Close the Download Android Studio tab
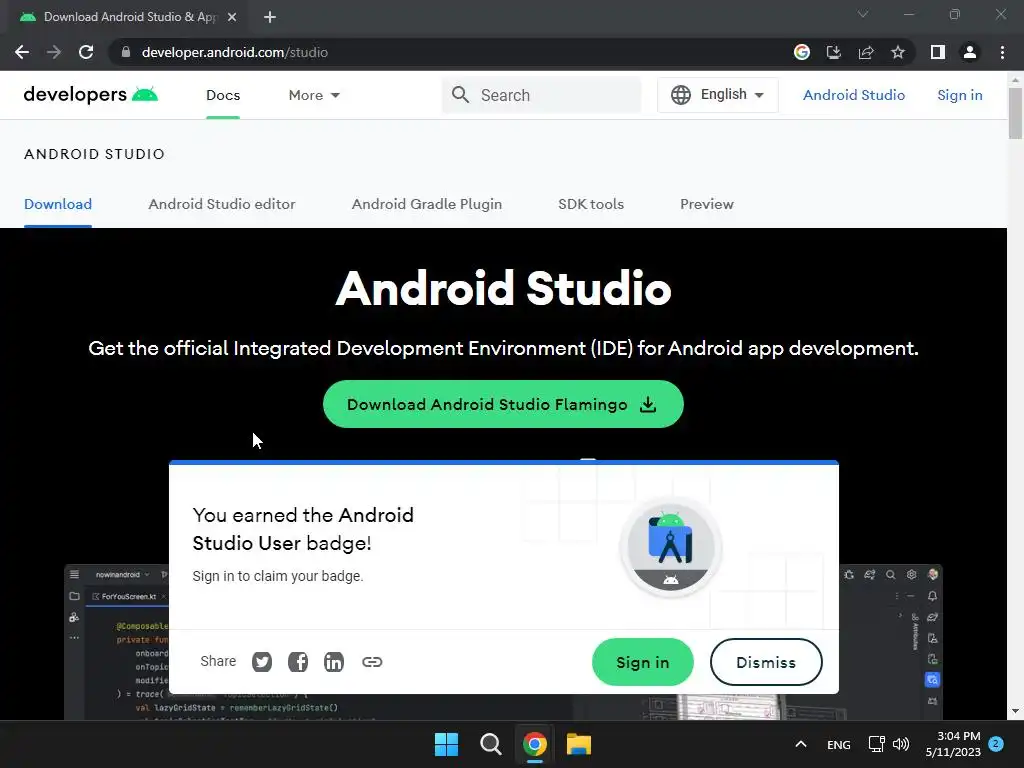1024x768 pixels. pos(232,17)
